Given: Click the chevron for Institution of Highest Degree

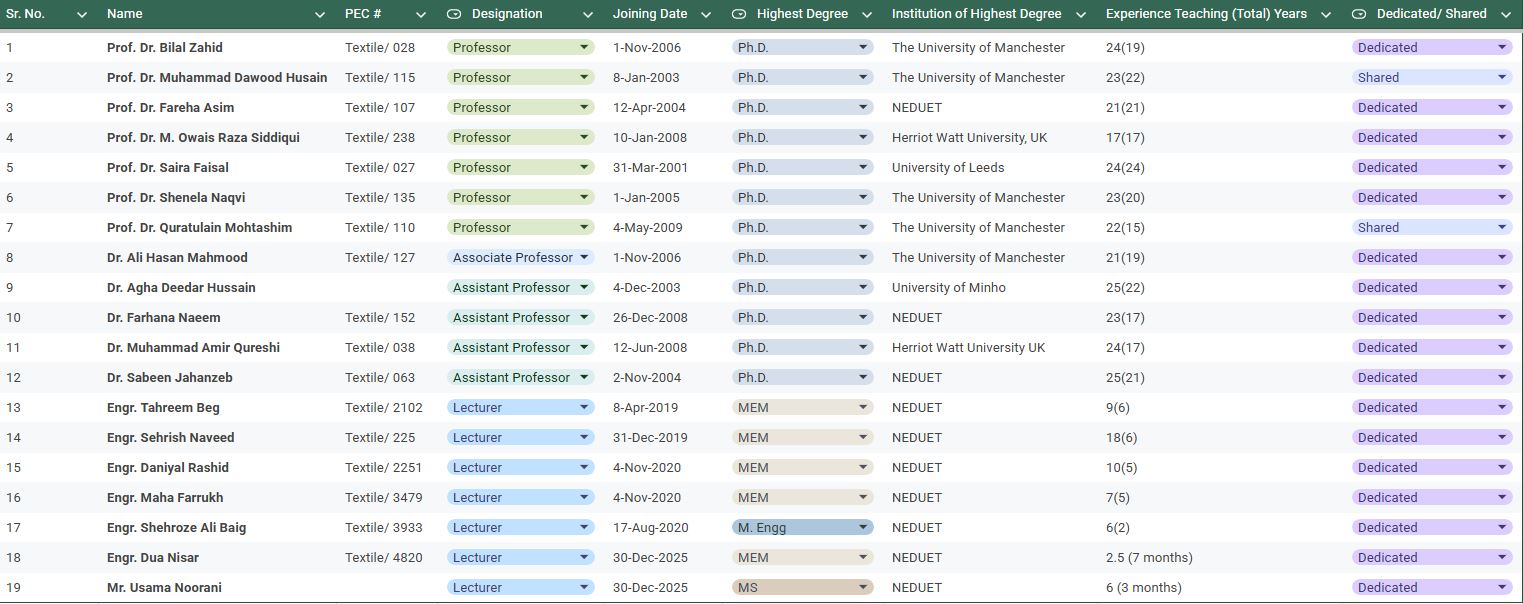Looking at the screenshot, I should [x=1082, y=15].
